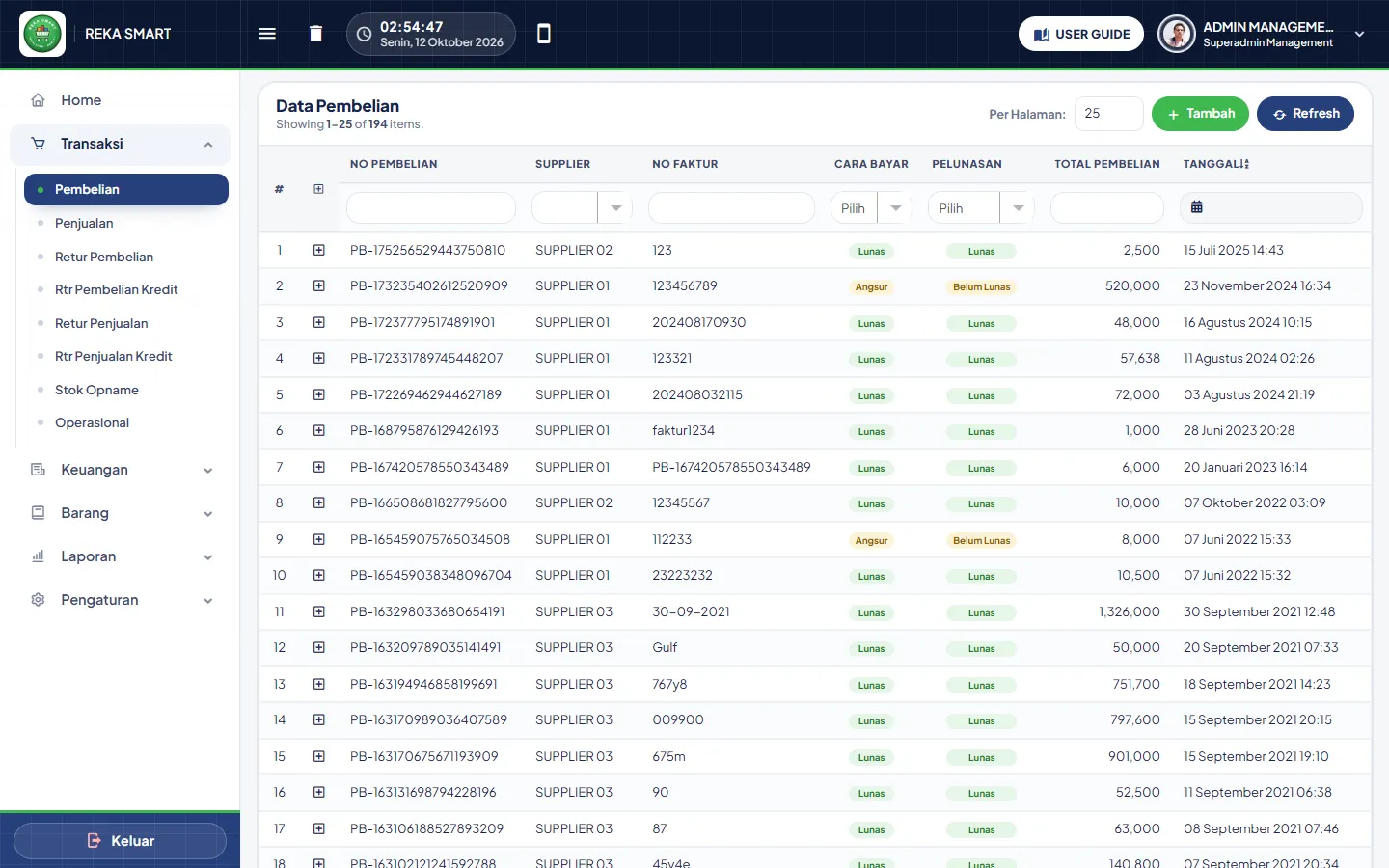Viewport: 1389px width, 868px height.
Task: Click the expand-all plus icon in table header
Action: click(x=318, y=189)
